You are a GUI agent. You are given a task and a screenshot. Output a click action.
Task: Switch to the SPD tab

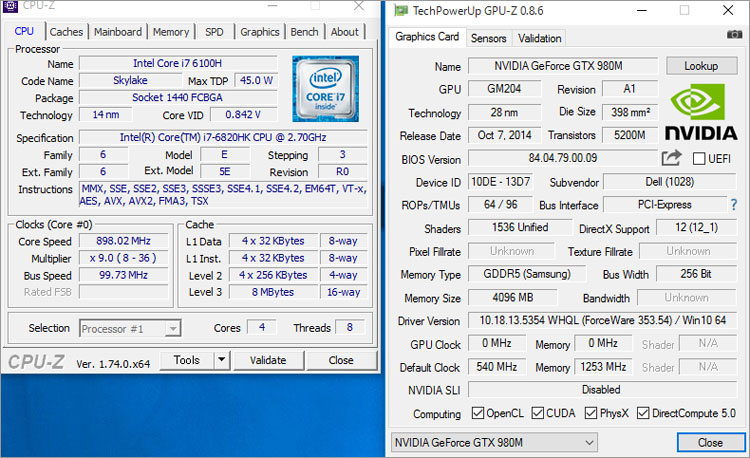click(x=214, y=32)
